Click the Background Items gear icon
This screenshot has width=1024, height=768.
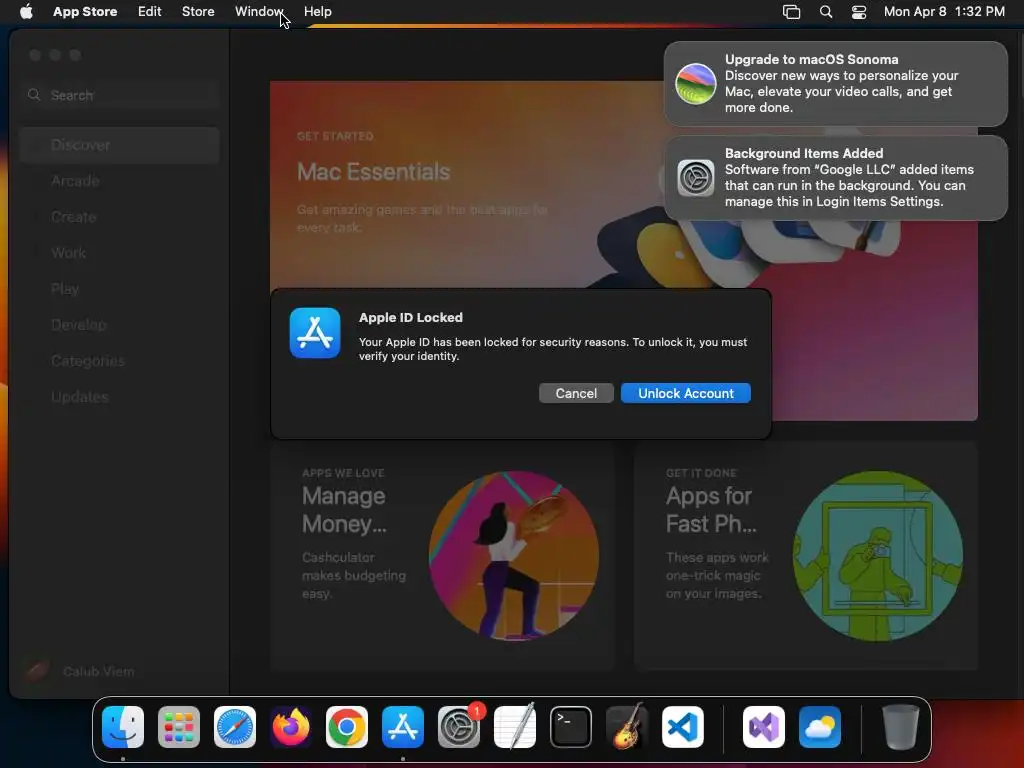[x=696, y=178]
